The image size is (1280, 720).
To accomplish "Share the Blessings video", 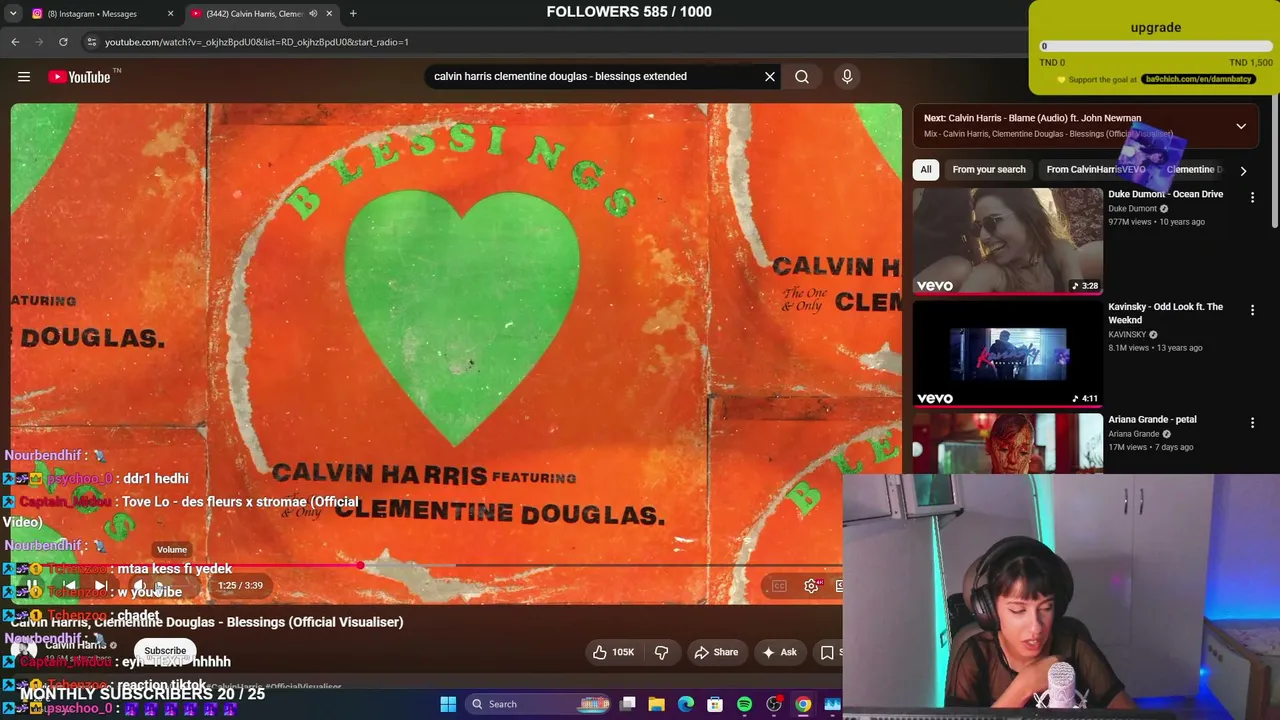I will tap(716, 652).
